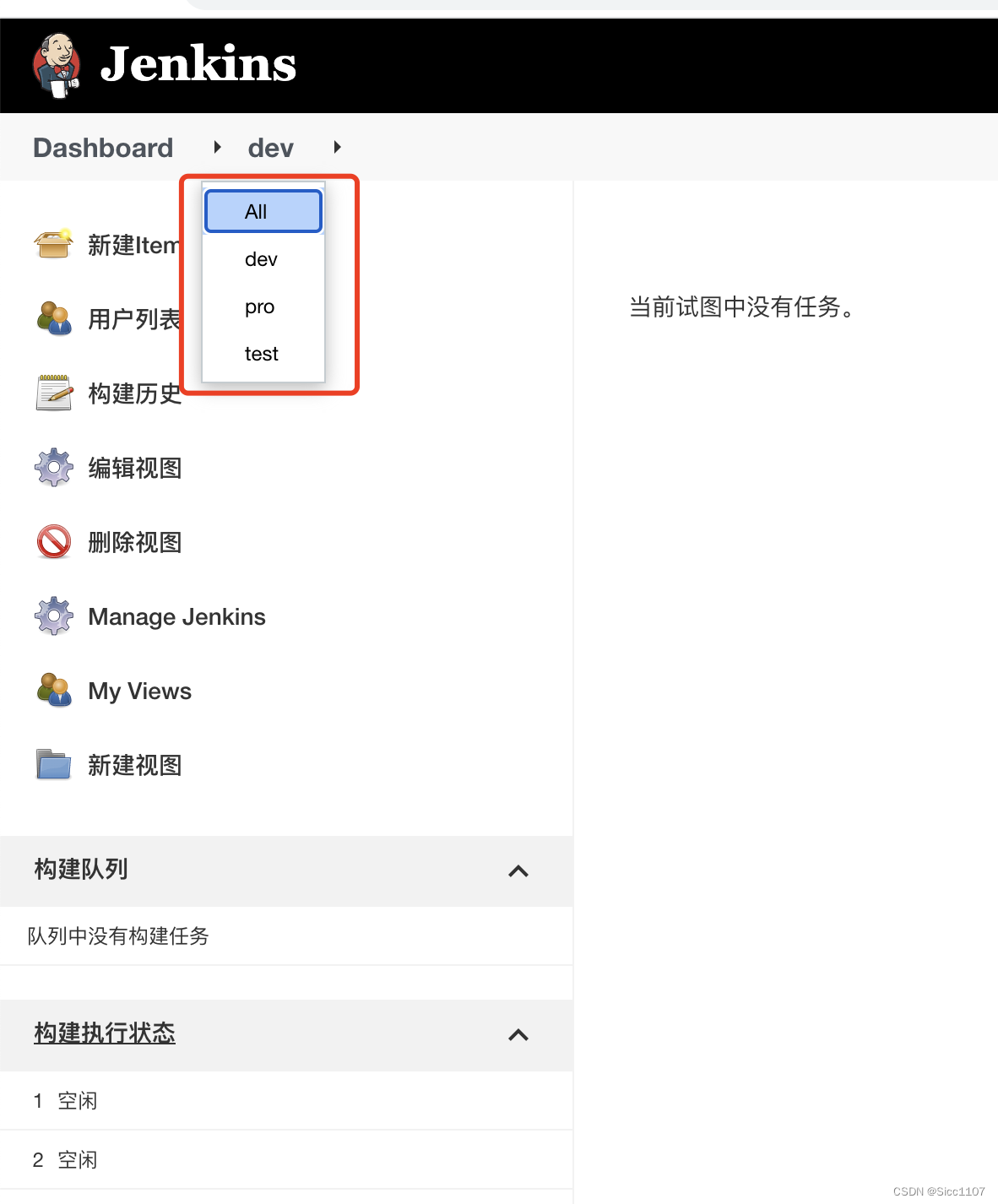Click the new item box icon
Image resolution: width=998 pixels, height=1204 pixels.
(x=54, y=245)
